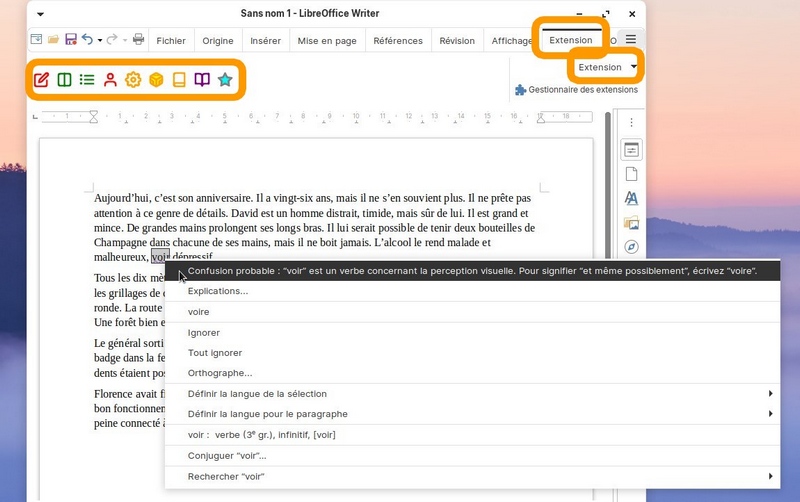Viewport: 800px width, 502px height.
Task: Click the orange gear icon
Action: tap(133, 80)
